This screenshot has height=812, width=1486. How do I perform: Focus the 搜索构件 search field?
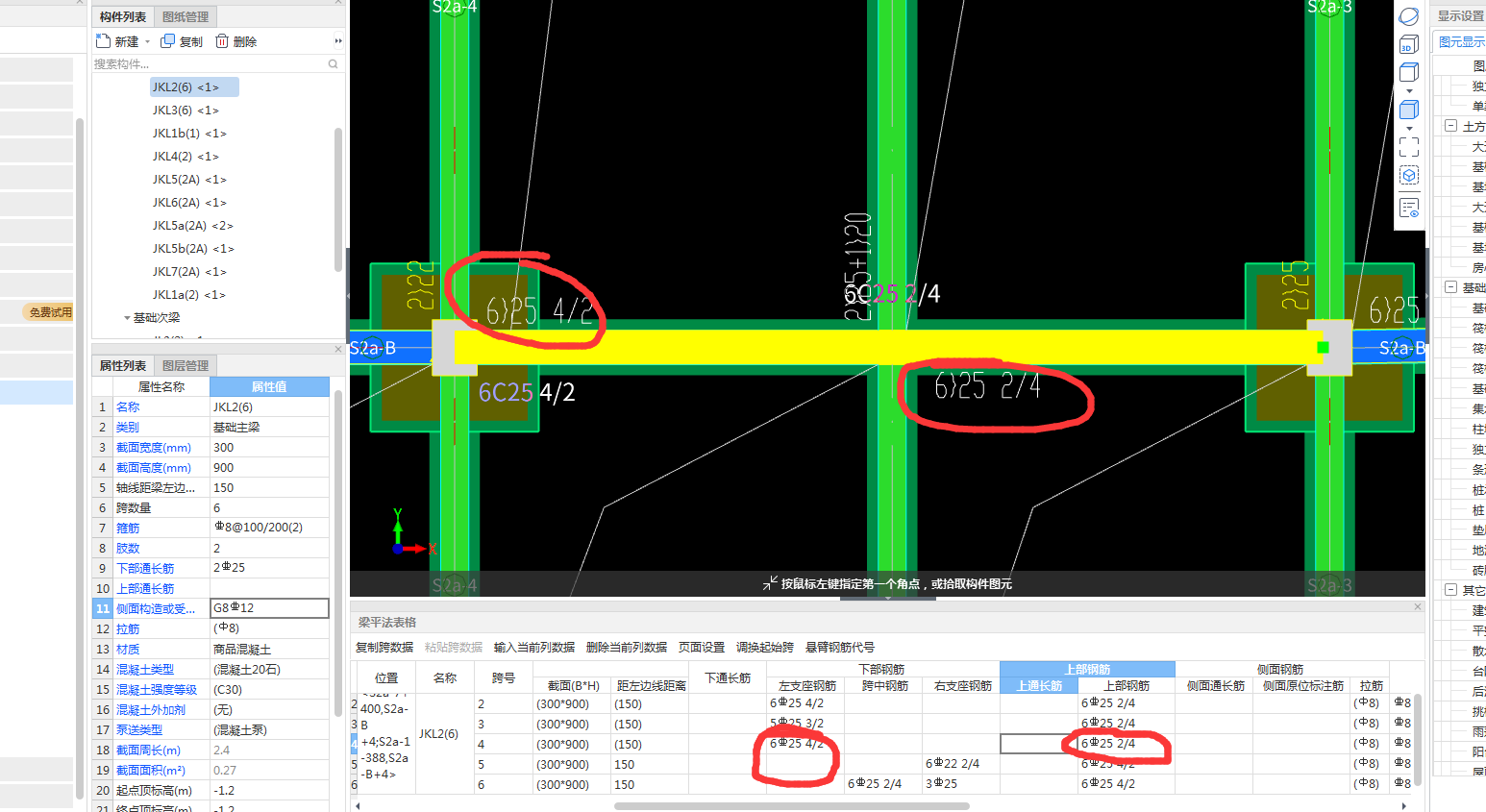coord(210,64)
